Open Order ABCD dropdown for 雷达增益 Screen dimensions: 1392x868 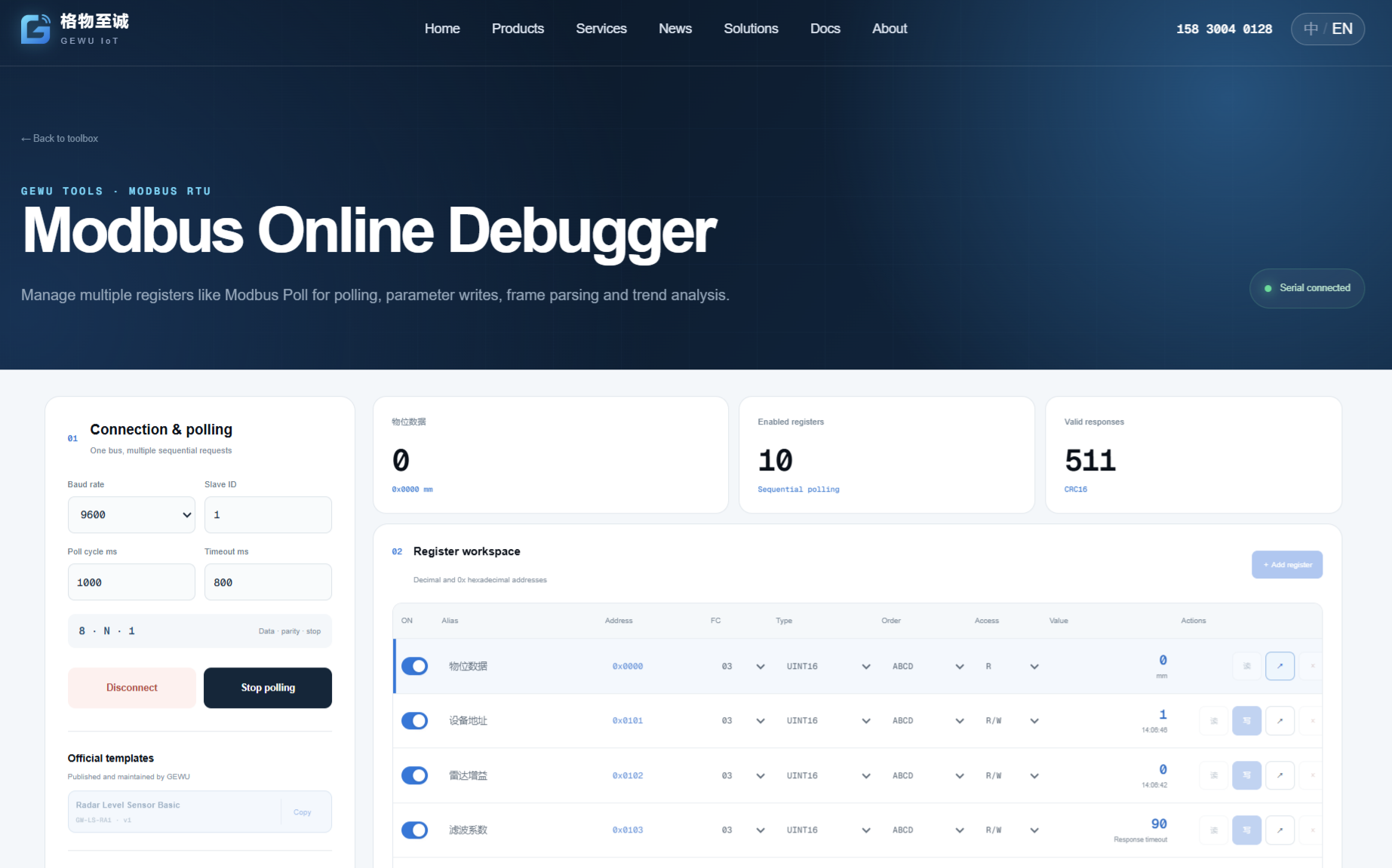[x=928, y=776]
